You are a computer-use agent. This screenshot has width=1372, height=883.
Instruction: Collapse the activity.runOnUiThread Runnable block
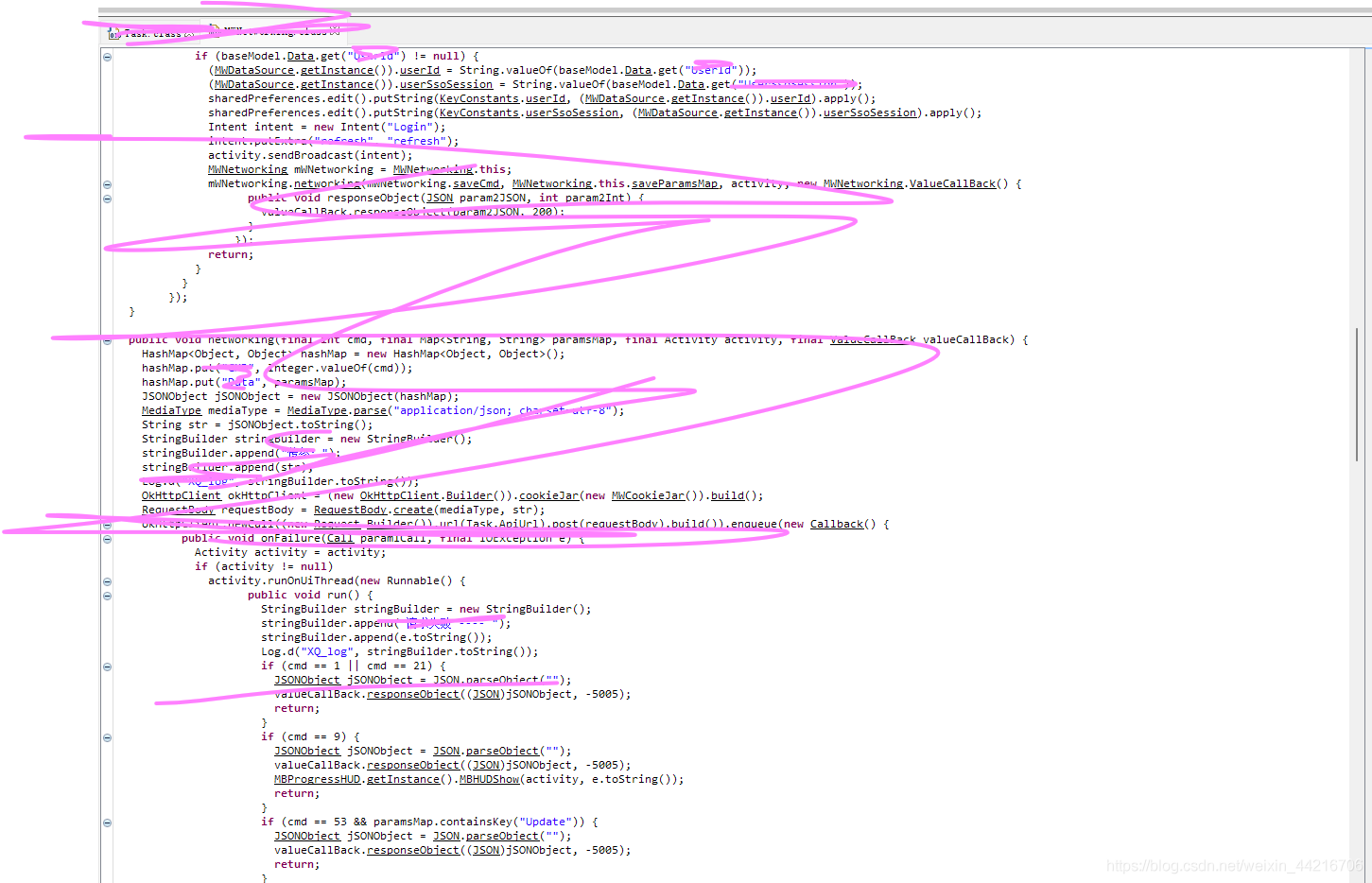(x=107, y=581)
